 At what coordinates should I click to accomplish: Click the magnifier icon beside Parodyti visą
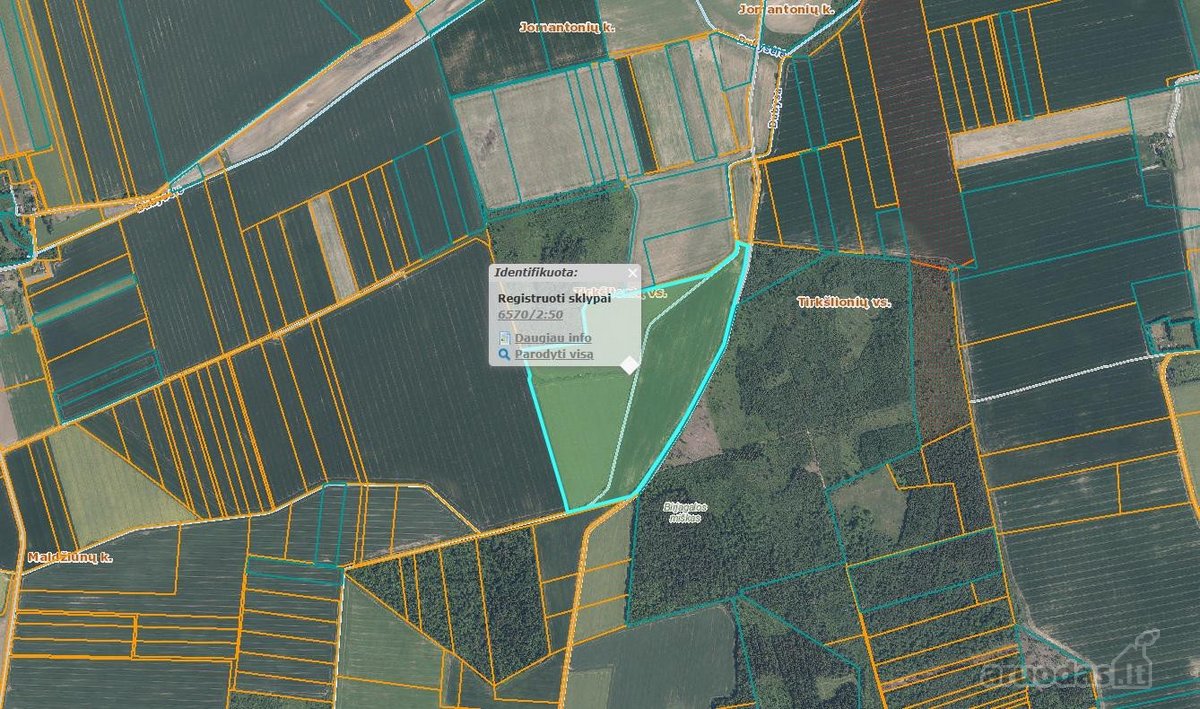(505, 353)
